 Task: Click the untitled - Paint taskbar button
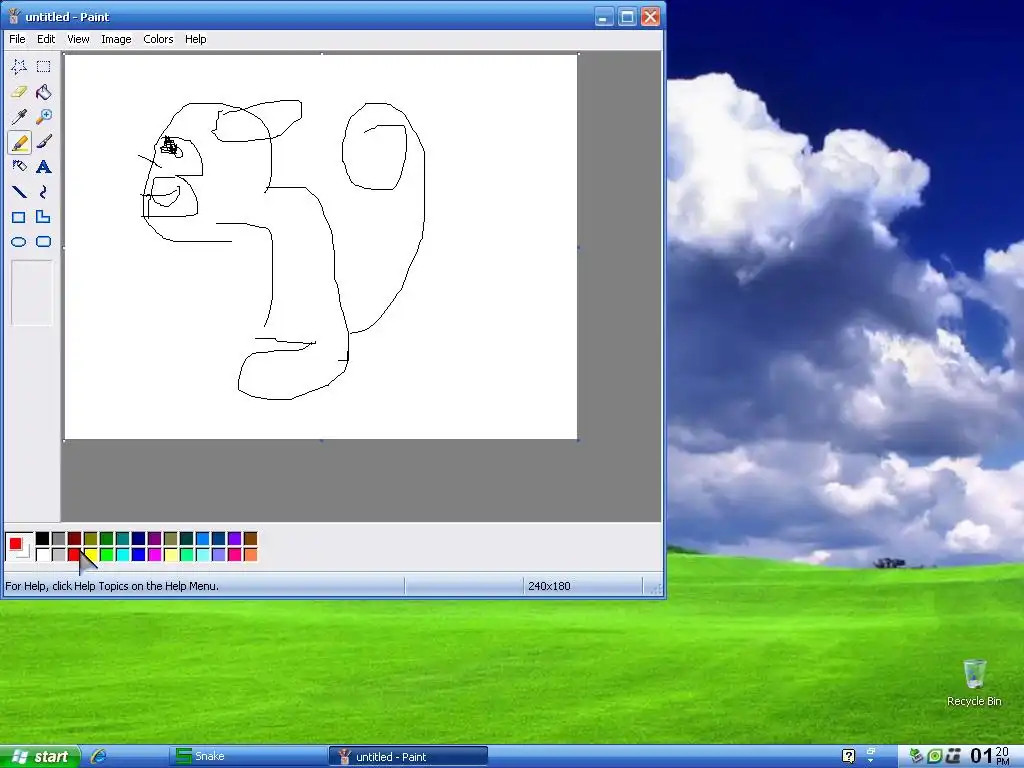[408, 756]
